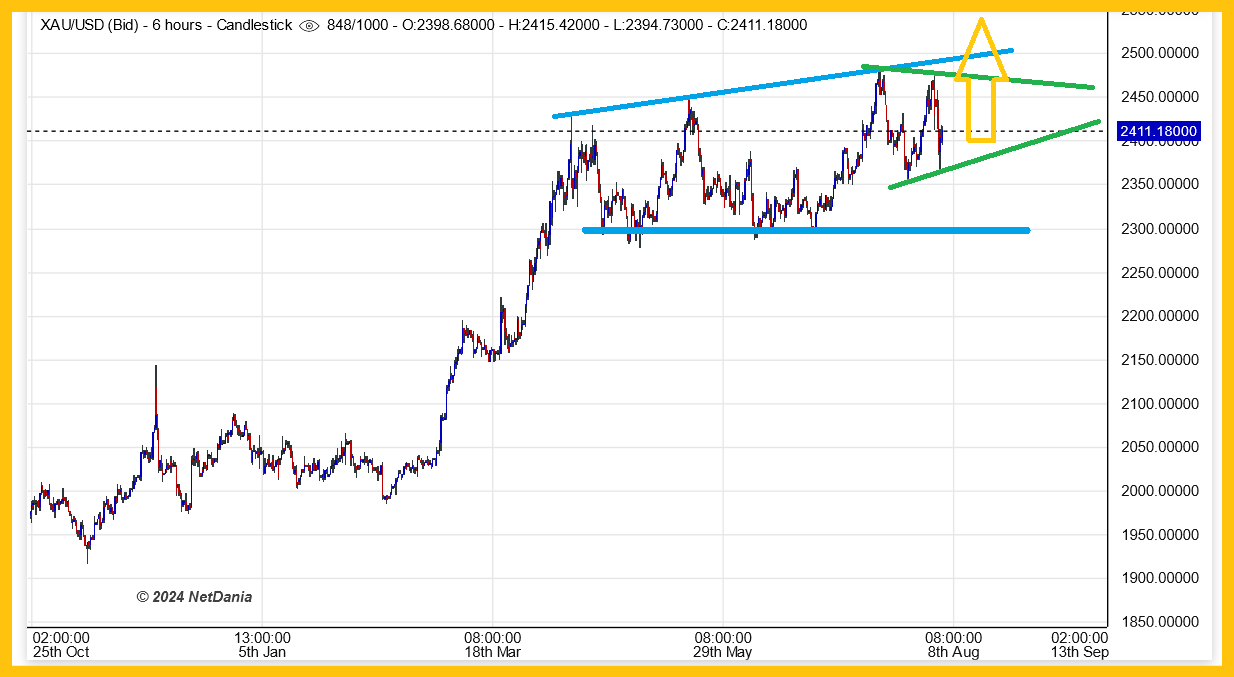Click the blue 2411.18000 current price tag
The width and height of the screenshot is (1234, 677).
(1158, 132)
